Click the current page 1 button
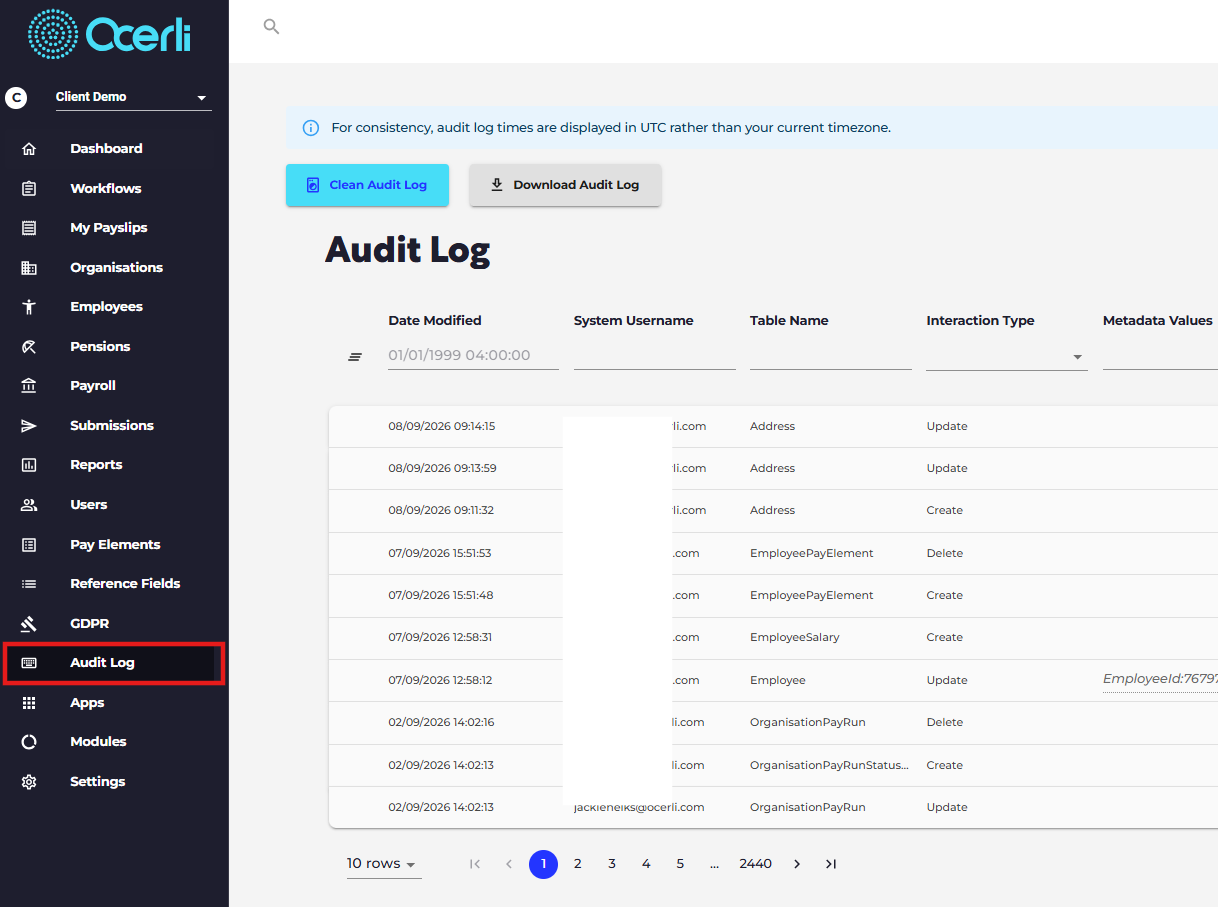 [543, 864]
